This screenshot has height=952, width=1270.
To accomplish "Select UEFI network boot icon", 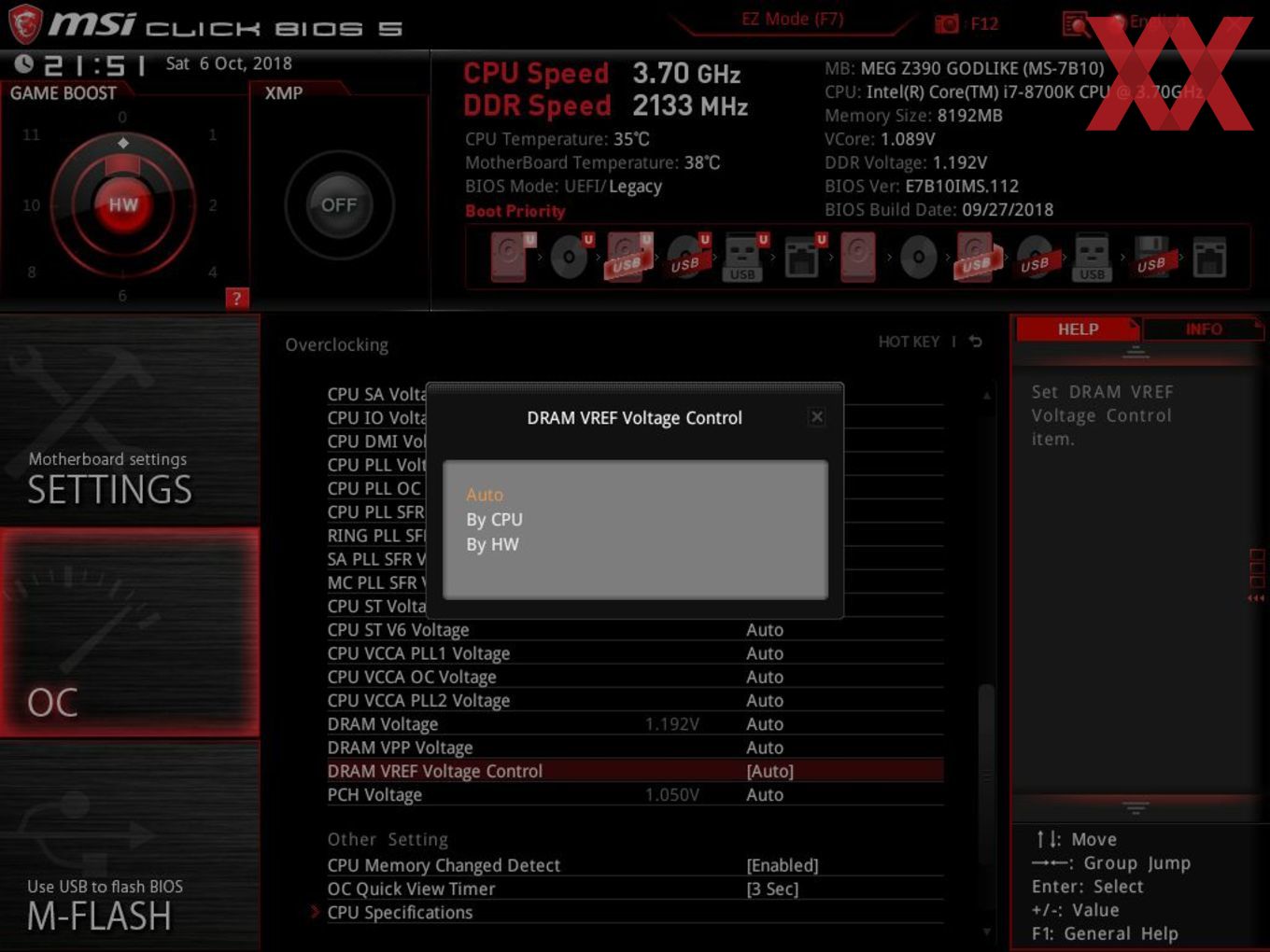I will [x=802, y=256].
